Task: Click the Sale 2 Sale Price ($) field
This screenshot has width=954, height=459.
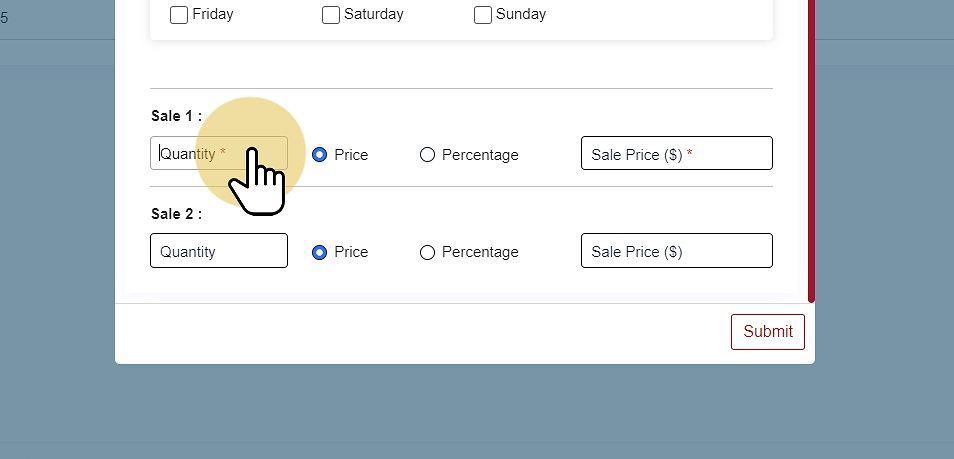Action: pyautogui.click(x=676, y=251)
